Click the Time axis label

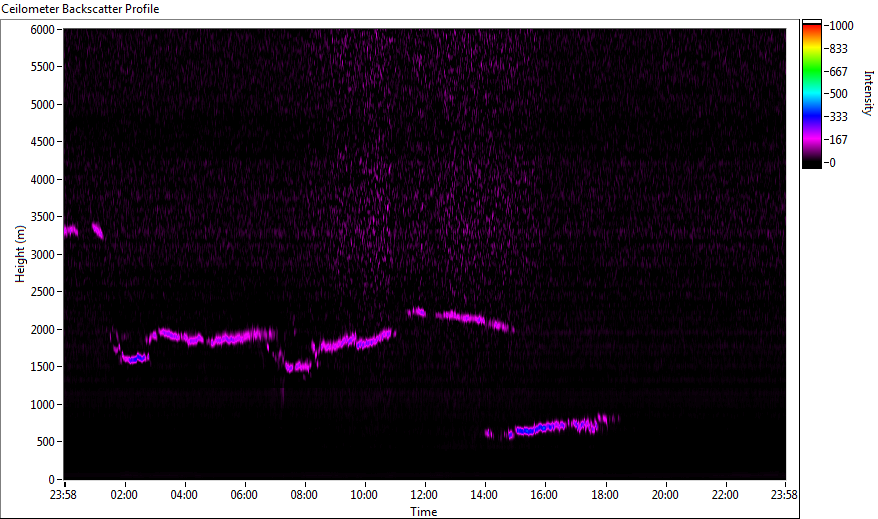424,512
